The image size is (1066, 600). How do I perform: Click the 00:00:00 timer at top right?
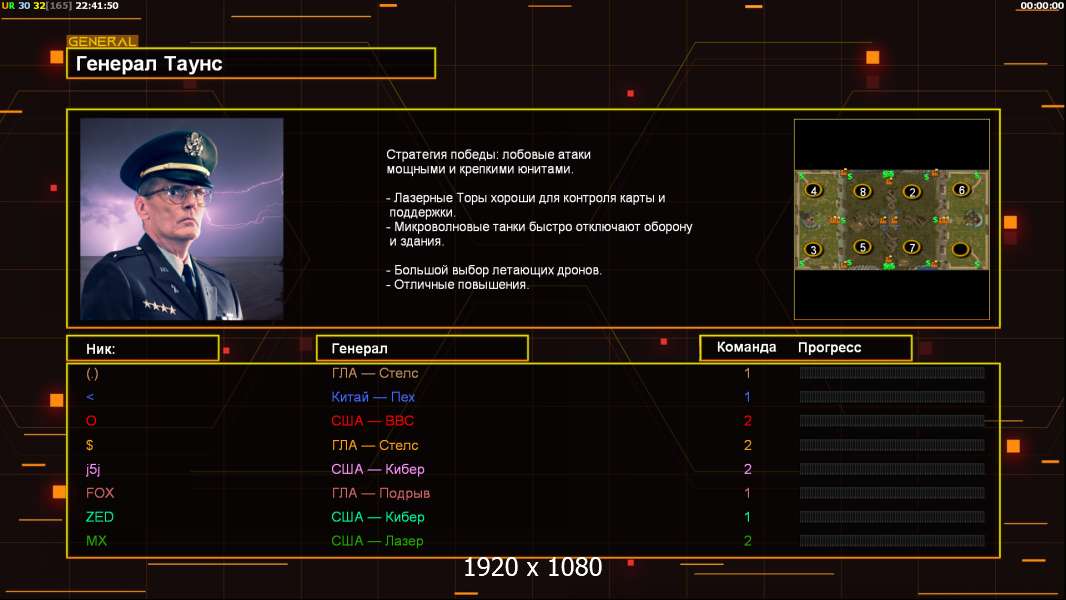coord(1042,5)
